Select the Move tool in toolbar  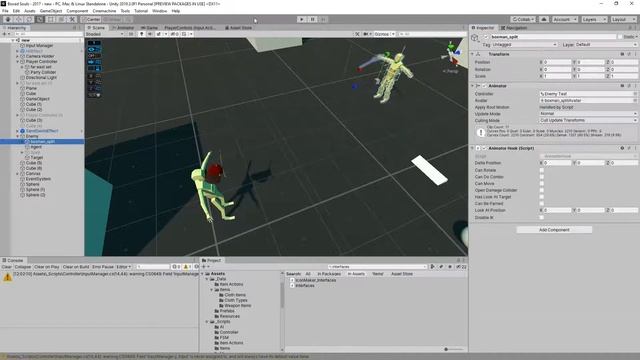pos(18,19)
